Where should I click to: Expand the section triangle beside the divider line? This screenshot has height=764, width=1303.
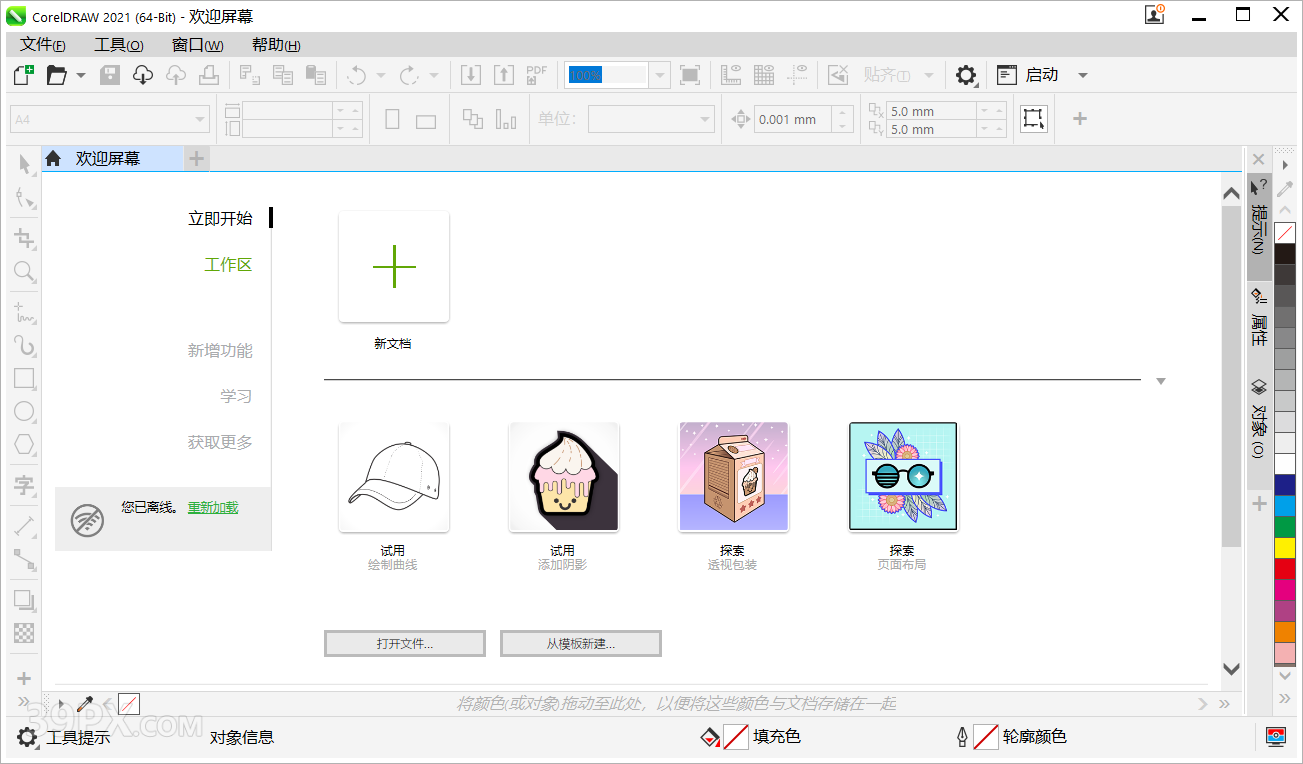coord(1160,381)
